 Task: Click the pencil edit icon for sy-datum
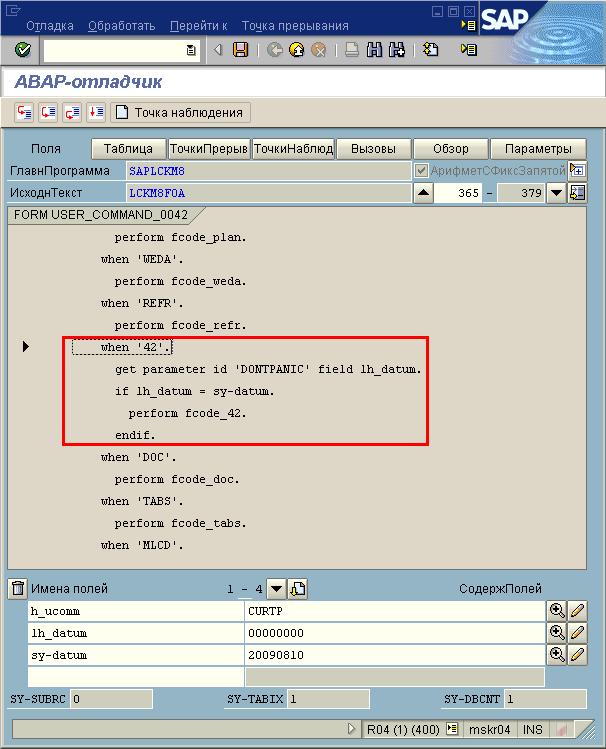click(x=577, y=655)
